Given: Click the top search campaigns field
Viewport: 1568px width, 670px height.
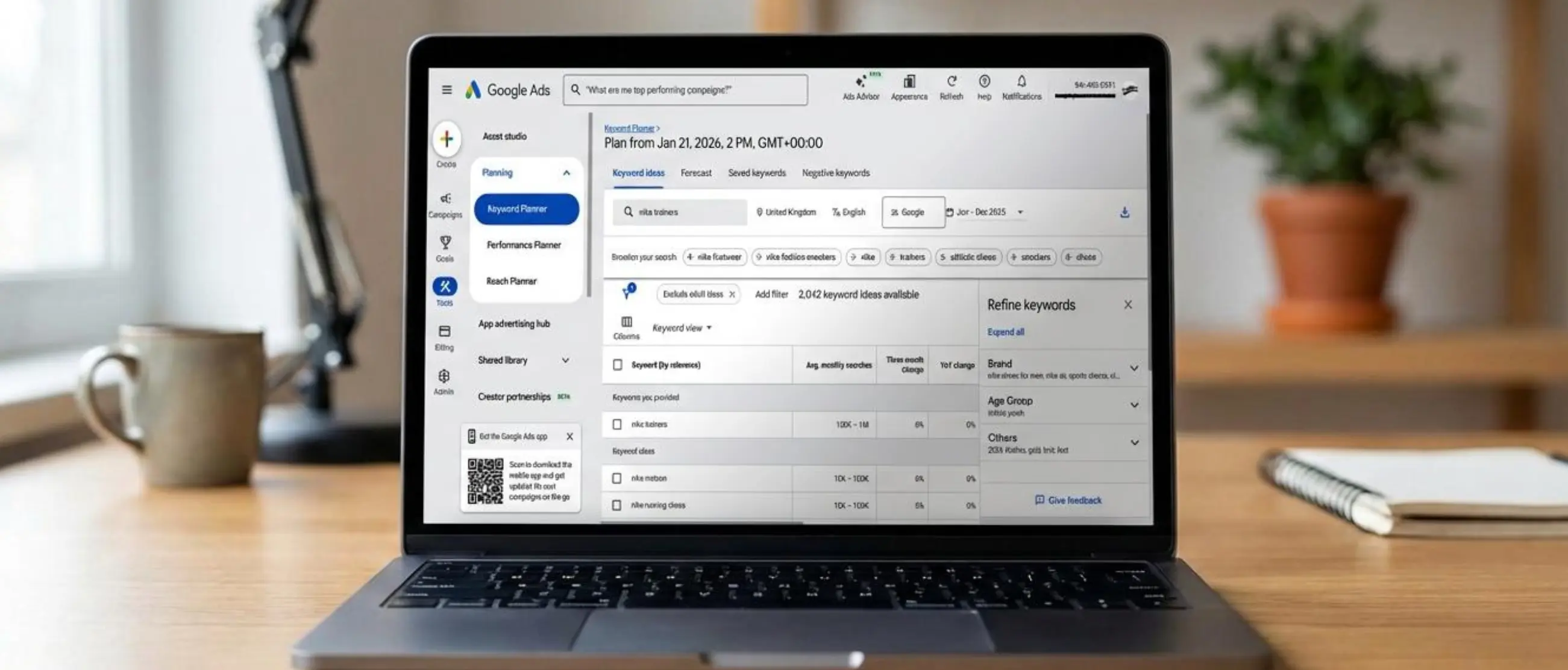Looking at the screenshot, I should coord(685,90).
